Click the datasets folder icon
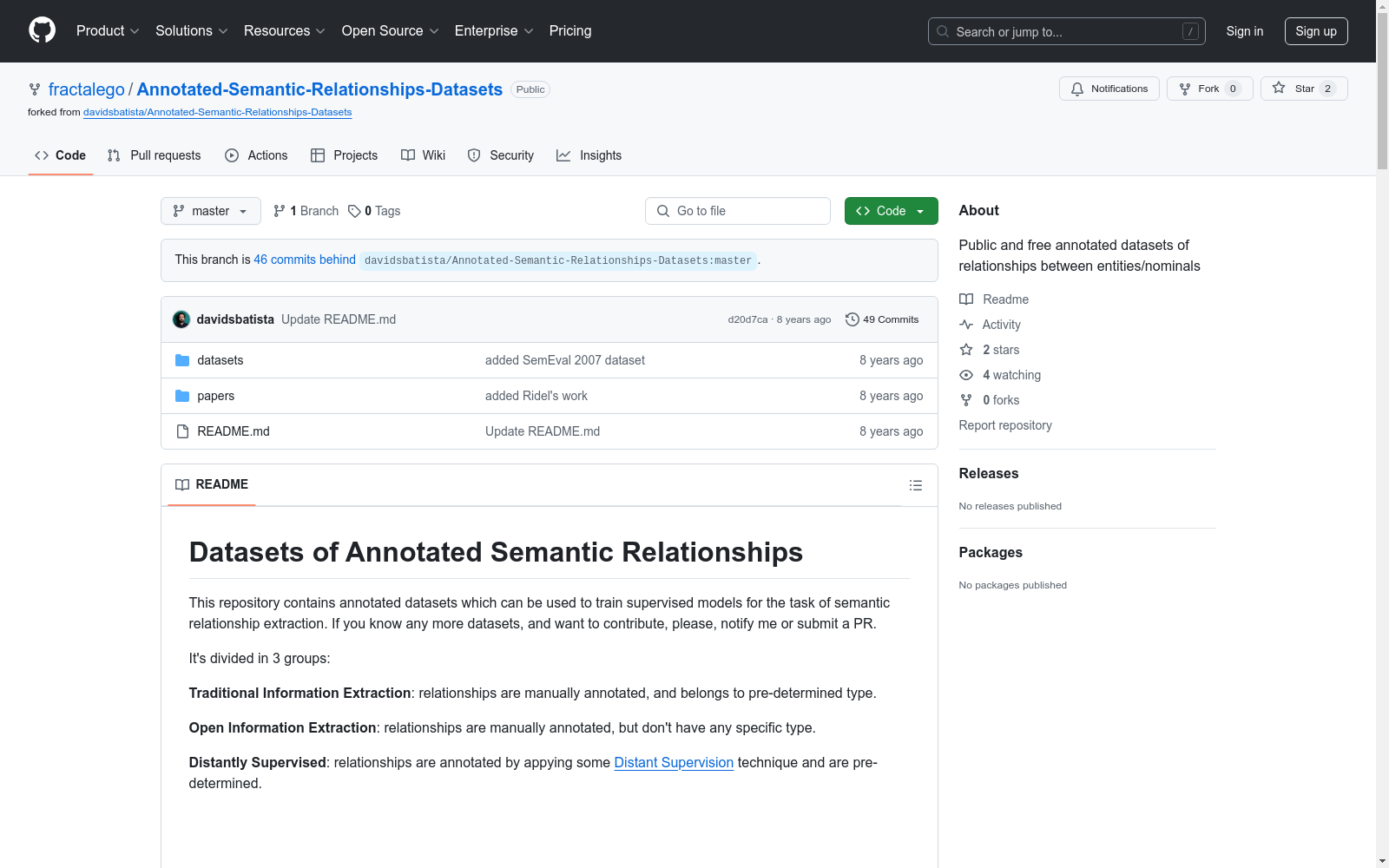 coord(182,360)
